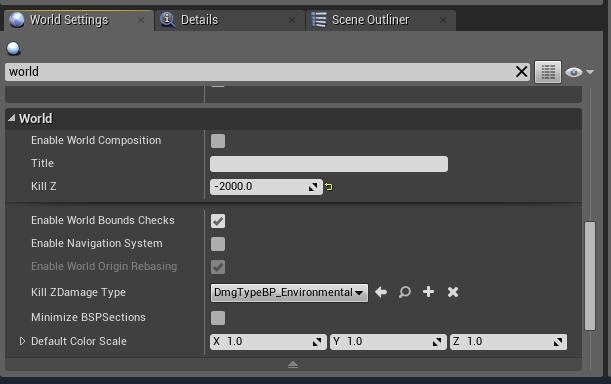Click the vertical scrollbar thumb
The width and height of the screenshot is (611, 384).
point(590,276)
